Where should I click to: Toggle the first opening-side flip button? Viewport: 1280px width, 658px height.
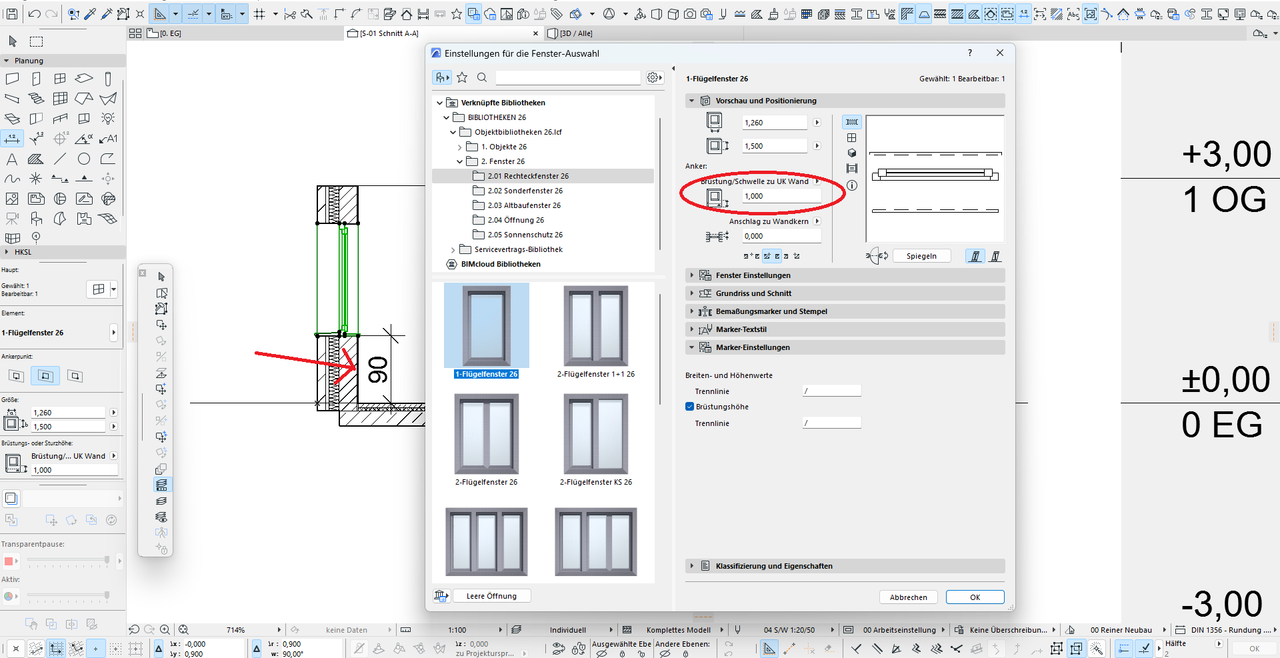pos(975,256)
